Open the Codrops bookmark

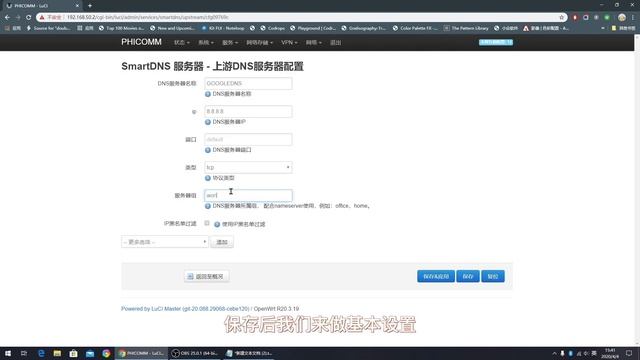point(273,28)
